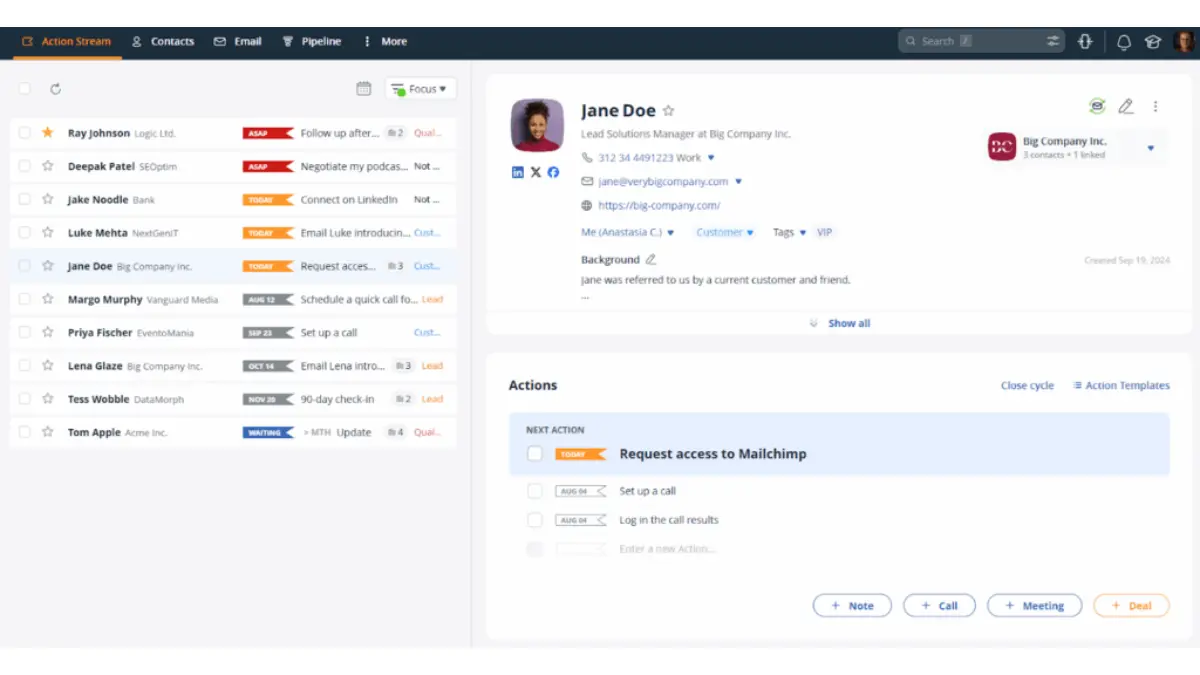Open notifications bell in top bar
This screenshot has width=1200, height=675.
tap(1122, 41)
